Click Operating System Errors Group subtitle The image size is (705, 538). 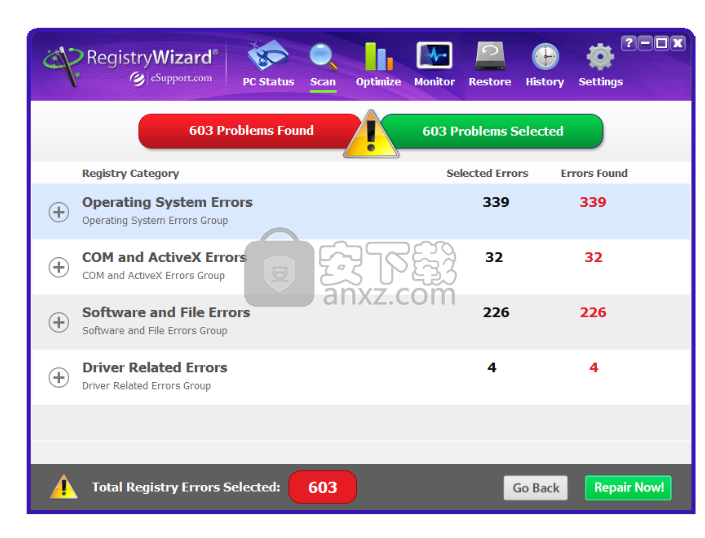pos(155,221)
